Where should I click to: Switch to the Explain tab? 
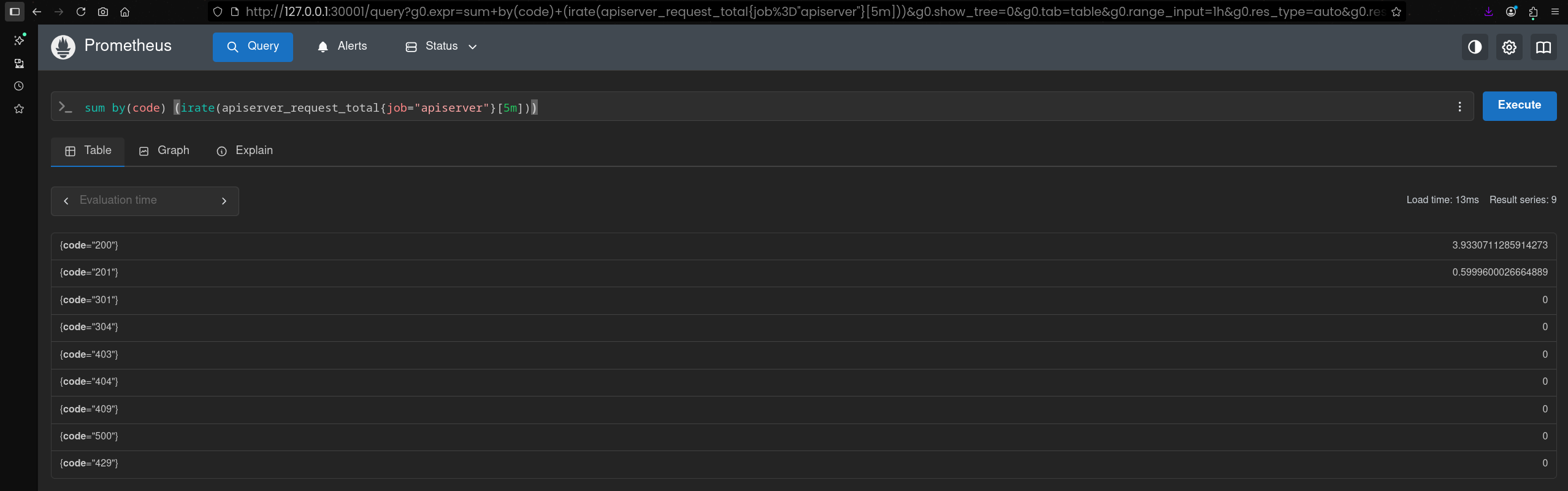point(245,151)
